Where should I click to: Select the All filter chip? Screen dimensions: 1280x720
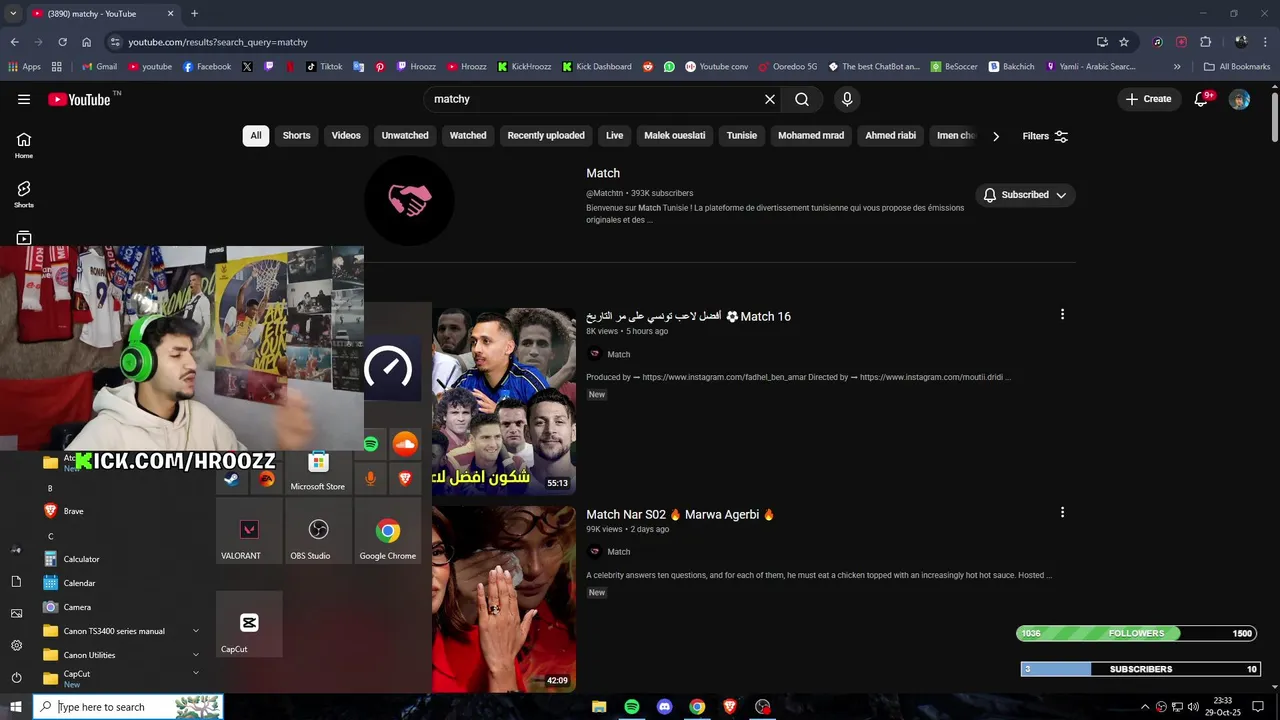(256, 136)
